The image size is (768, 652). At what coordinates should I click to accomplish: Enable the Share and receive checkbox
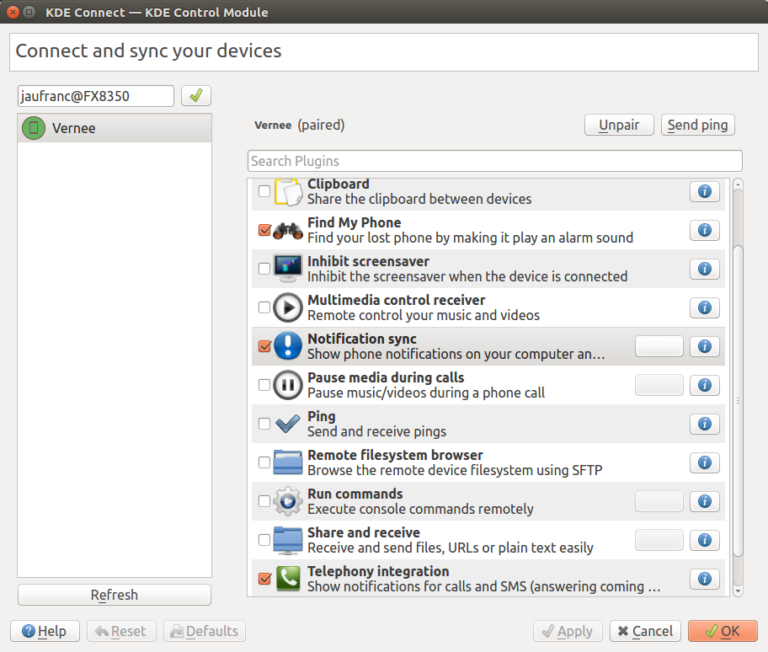264,540
